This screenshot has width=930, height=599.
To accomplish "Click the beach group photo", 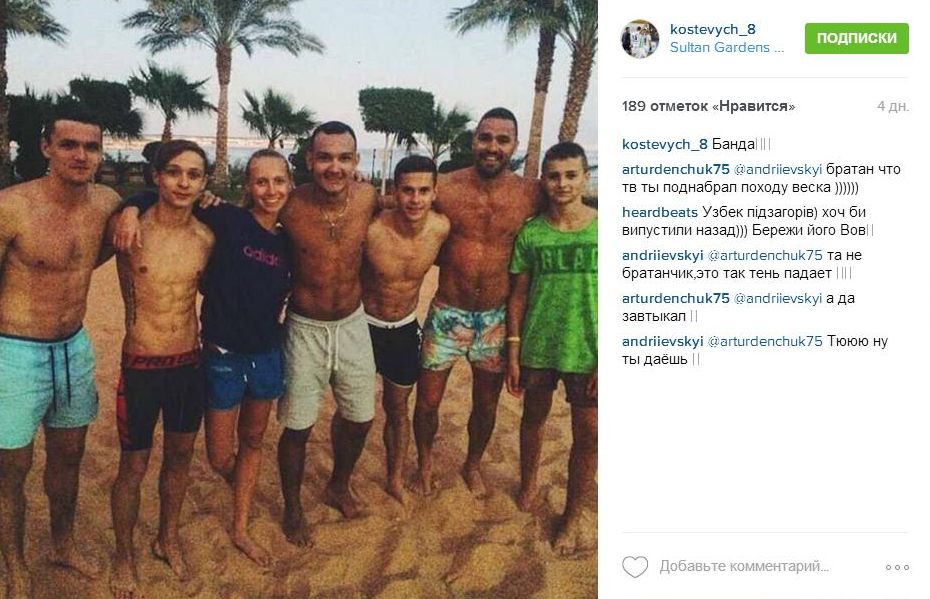I will [299, 300].
